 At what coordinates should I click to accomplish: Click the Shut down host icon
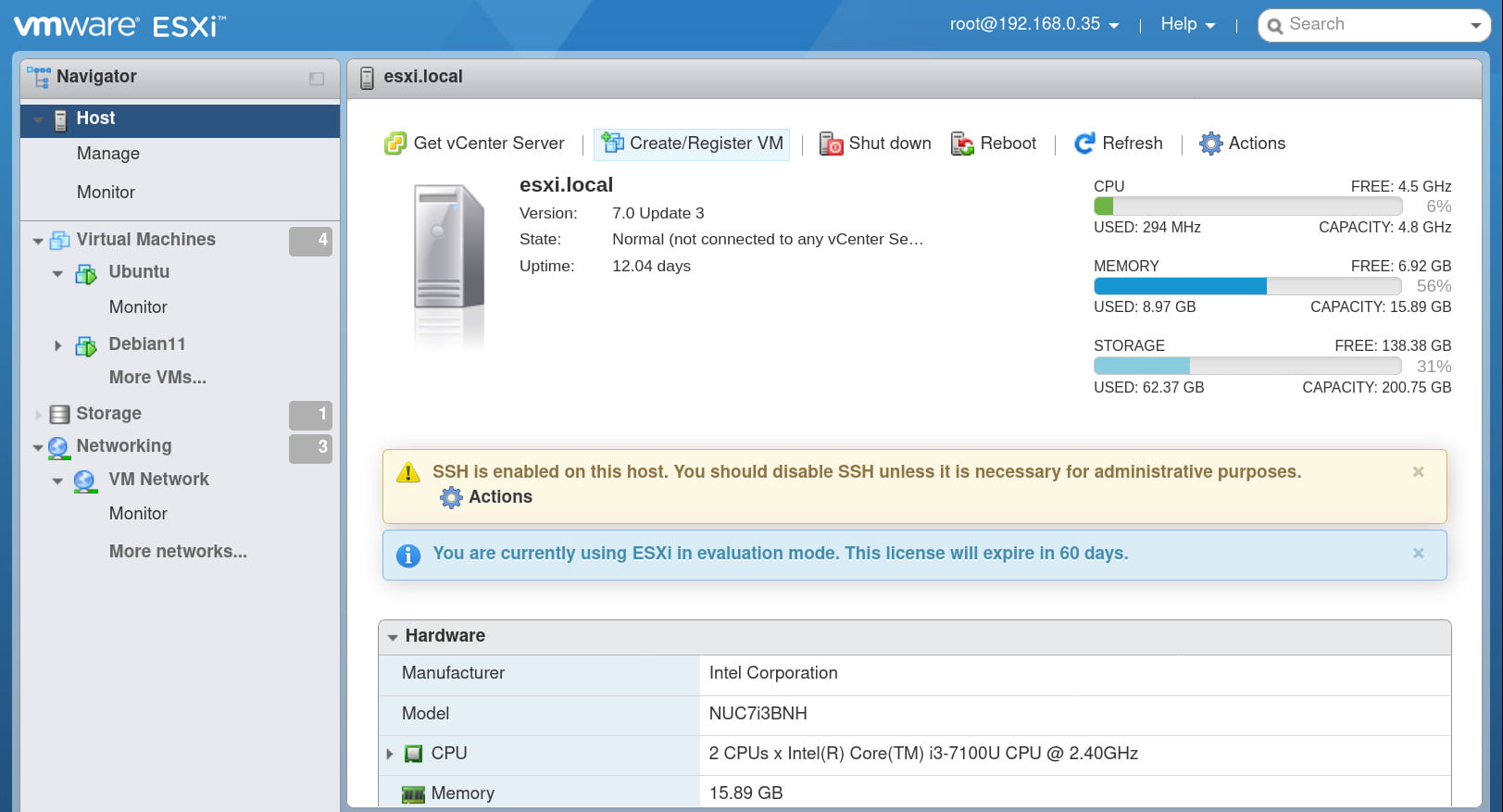(x=831, y=144)
